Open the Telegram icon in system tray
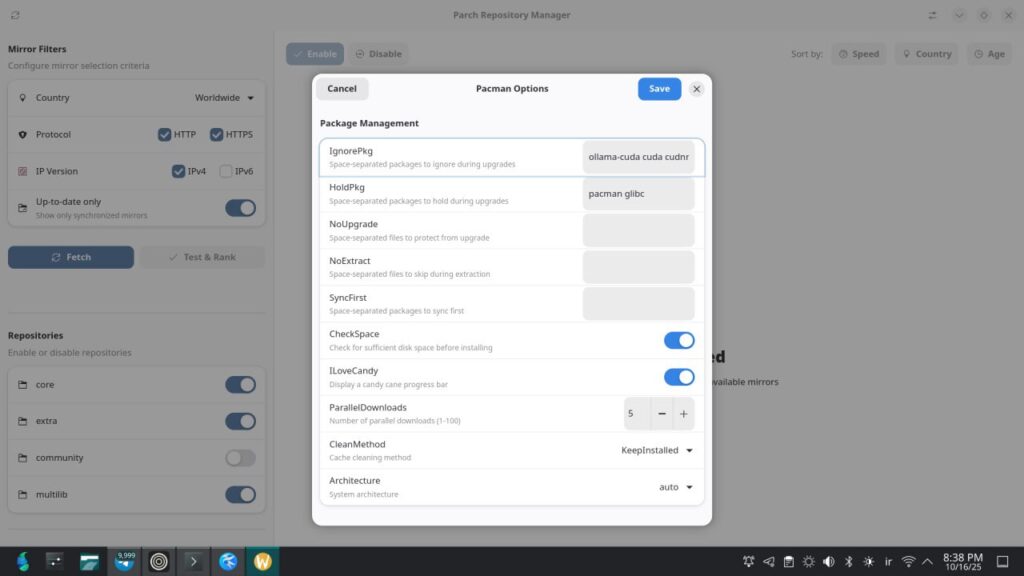 [768, 561]
